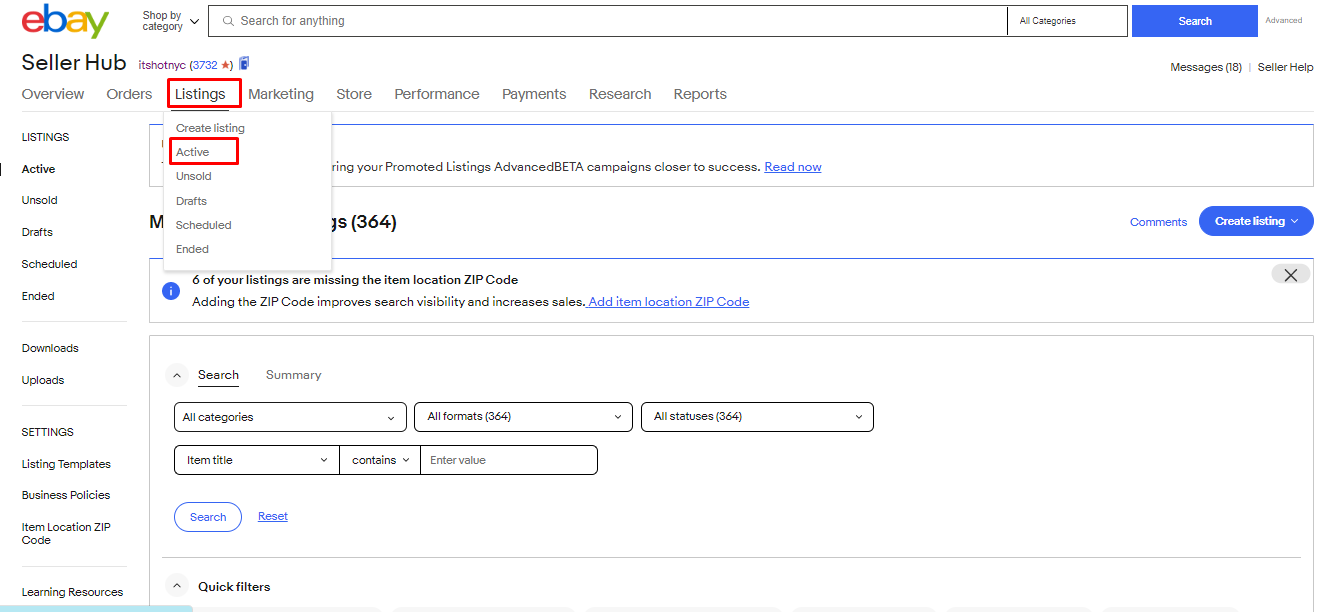
Task: Click the blue info icon in ZIP notice
Action: pyautogui.click(x=171, y=291)
